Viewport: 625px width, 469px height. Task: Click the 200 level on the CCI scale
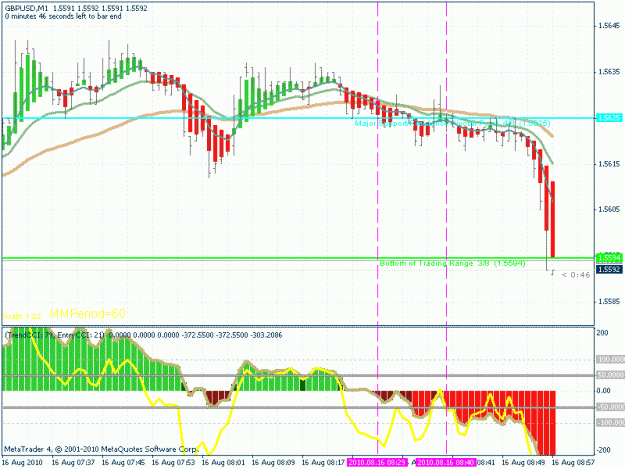(x=603, y=333)
